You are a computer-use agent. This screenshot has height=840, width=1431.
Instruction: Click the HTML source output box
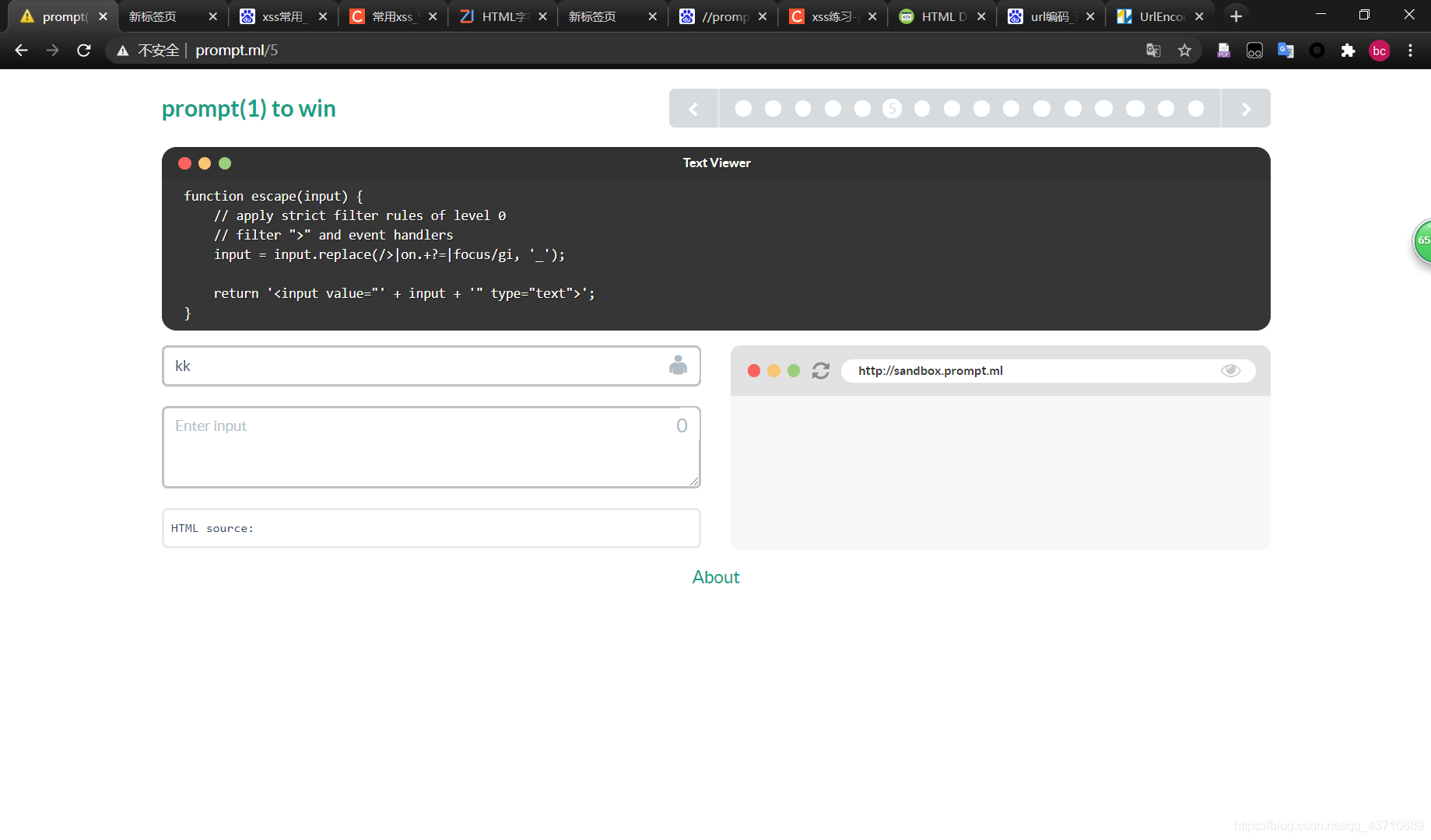(431, 528)
